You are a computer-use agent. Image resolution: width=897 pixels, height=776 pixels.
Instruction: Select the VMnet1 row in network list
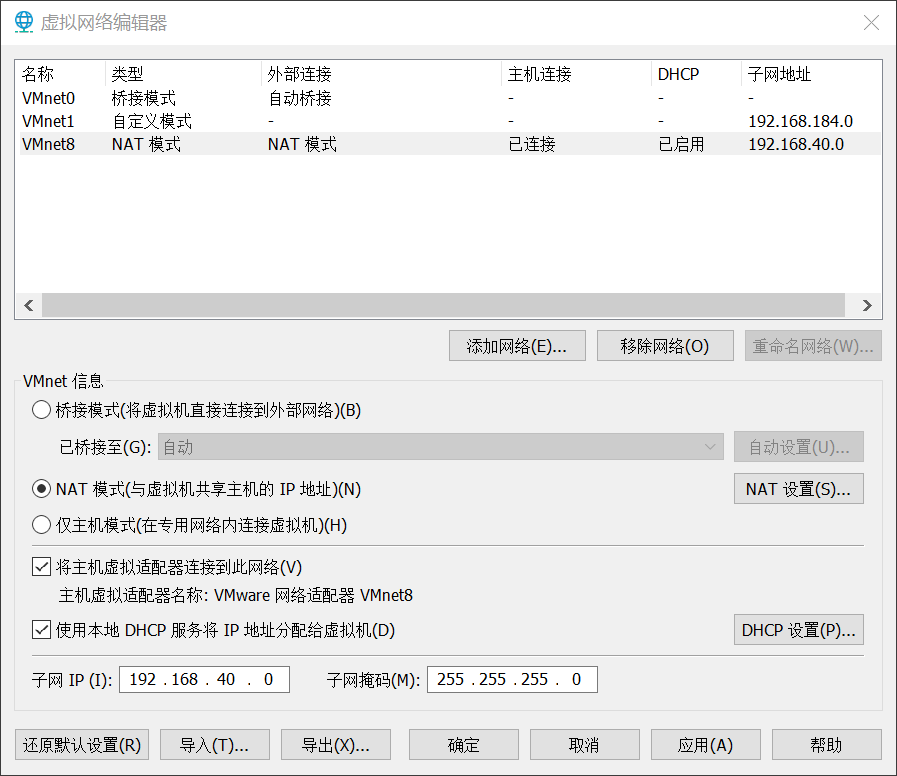click(x=450, y=121)
